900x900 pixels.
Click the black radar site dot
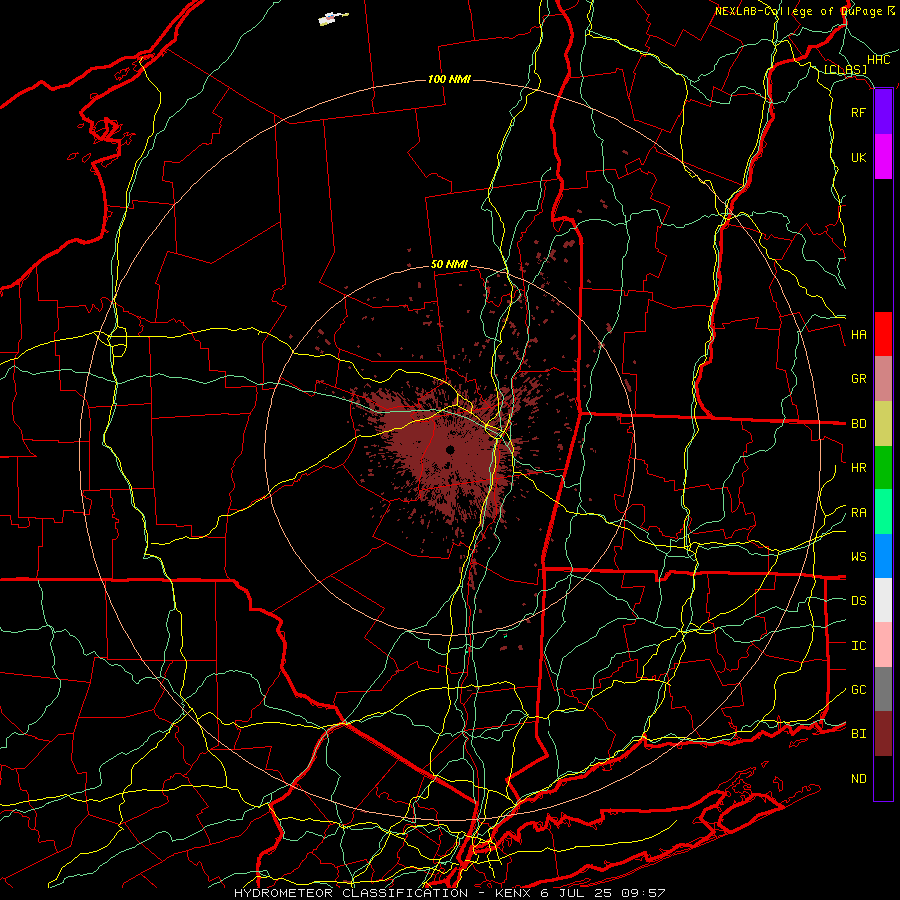(x=450, y=449)
